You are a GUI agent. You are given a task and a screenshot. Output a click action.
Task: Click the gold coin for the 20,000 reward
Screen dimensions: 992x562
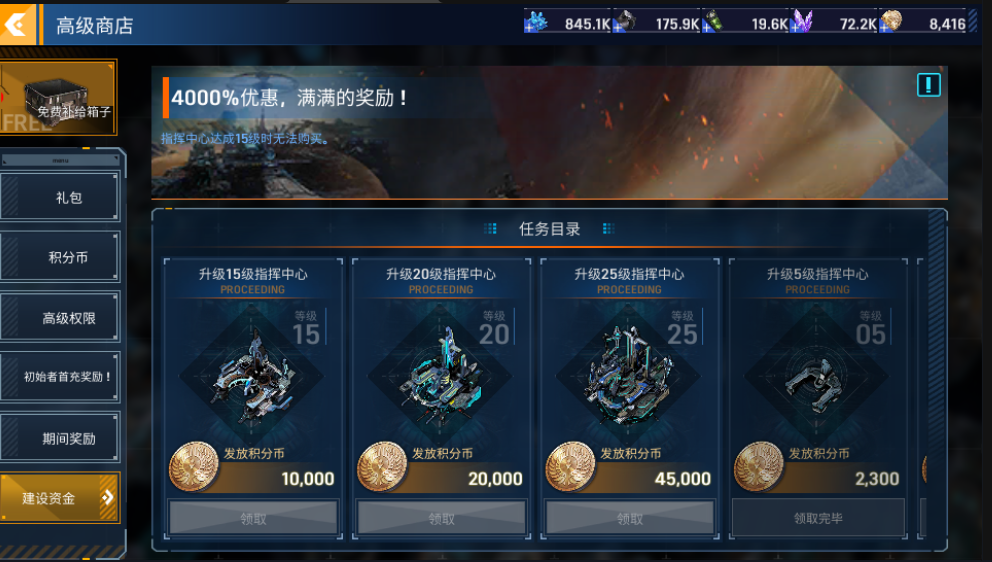click(x=381, y=467)
